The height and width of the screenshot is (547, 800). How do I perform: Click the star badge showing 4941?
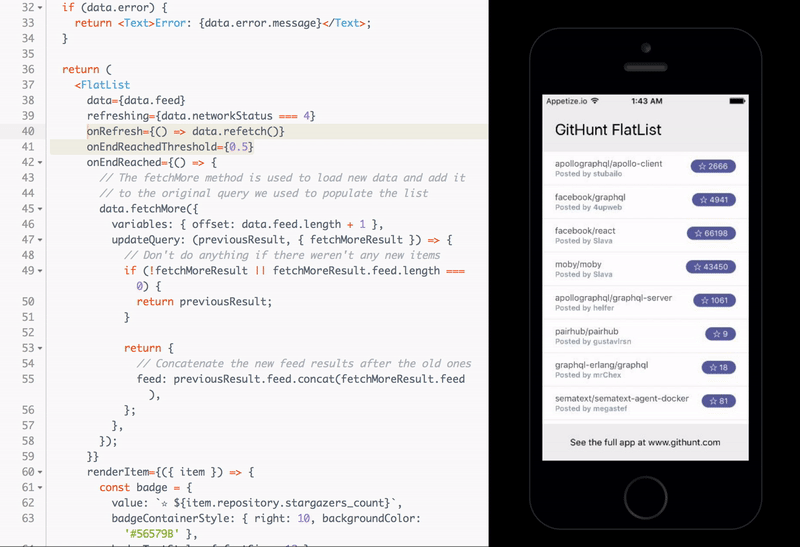point(714,200)
